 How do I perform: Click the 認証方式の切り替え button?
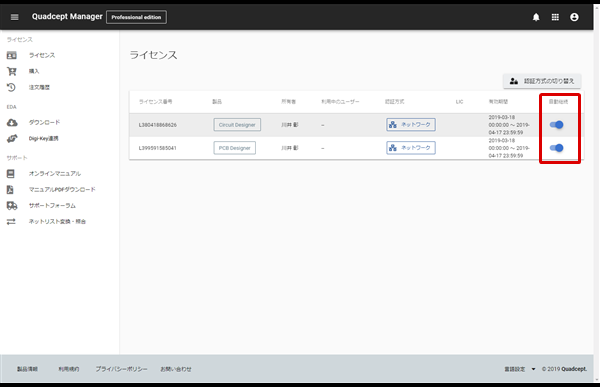(x=542, y=81)
